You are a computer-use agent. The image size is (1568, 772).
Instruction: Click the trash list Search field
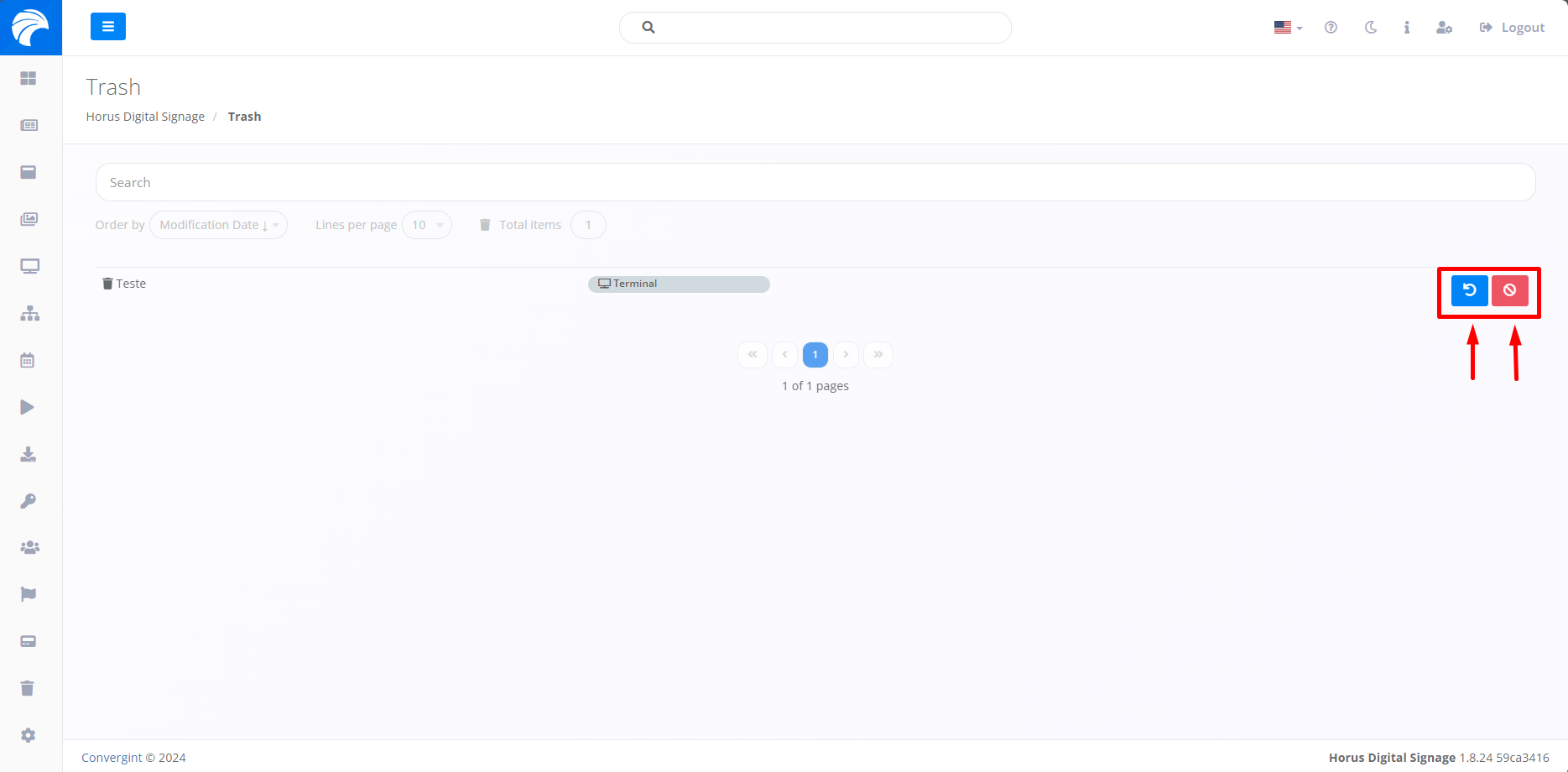pyautogui.click(x=815, y=182)
